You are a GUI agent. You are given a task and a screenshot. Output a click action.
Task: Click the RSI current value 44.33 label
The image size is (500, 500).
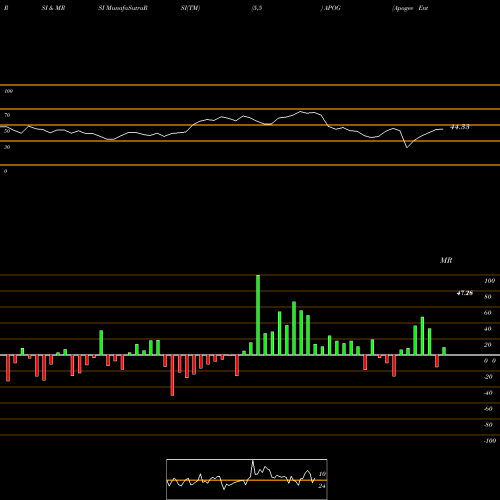point(460,127)
